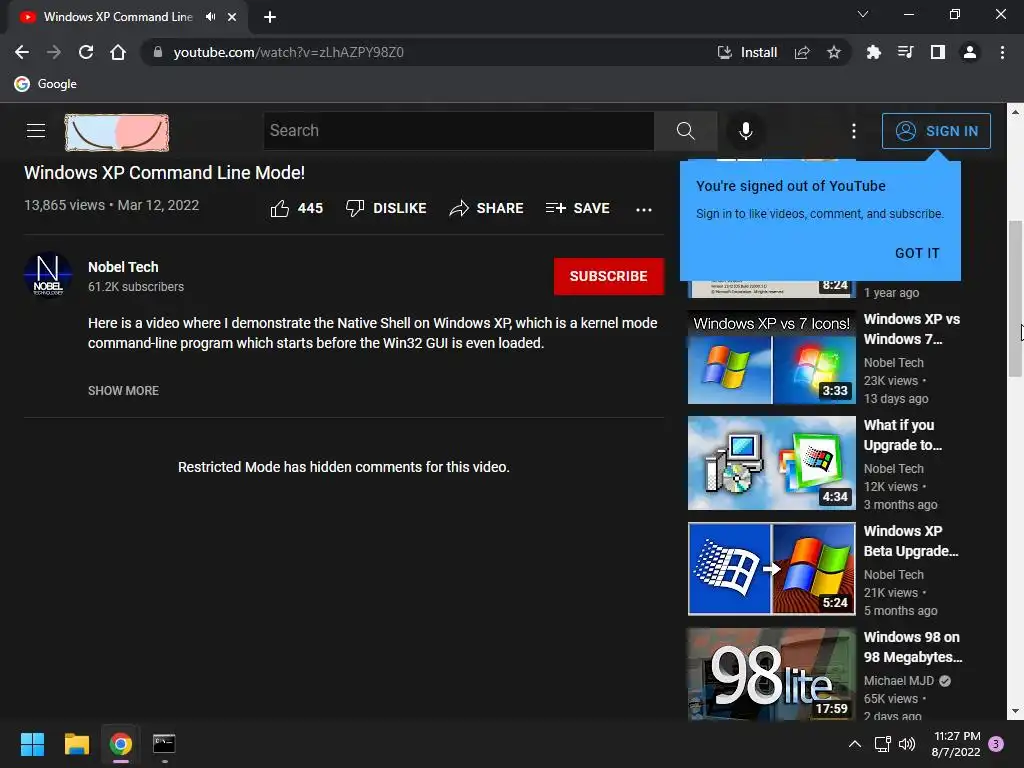Viewport: 1024px width, 768px height.
Task: Open the Nobel Tech channel avatar
Action: (x=48, y=275)
